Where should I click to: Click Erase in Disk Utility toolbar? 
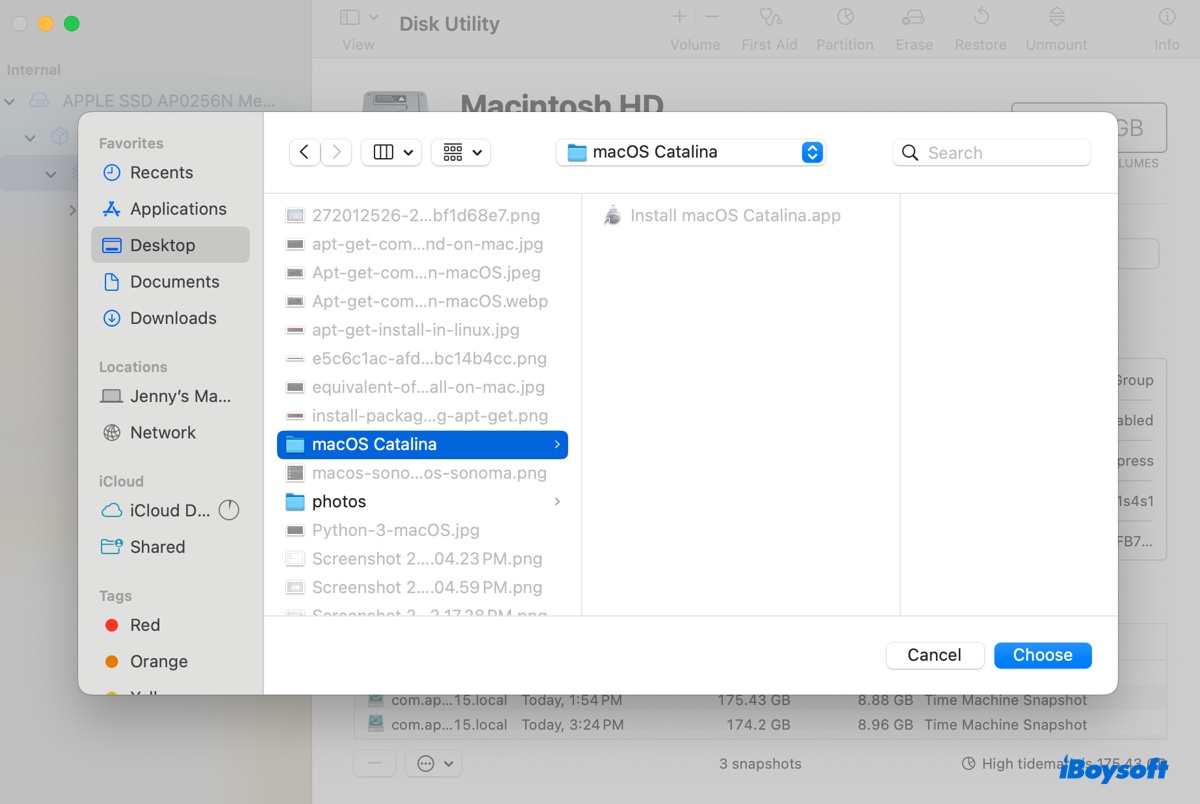pos(914,29)
